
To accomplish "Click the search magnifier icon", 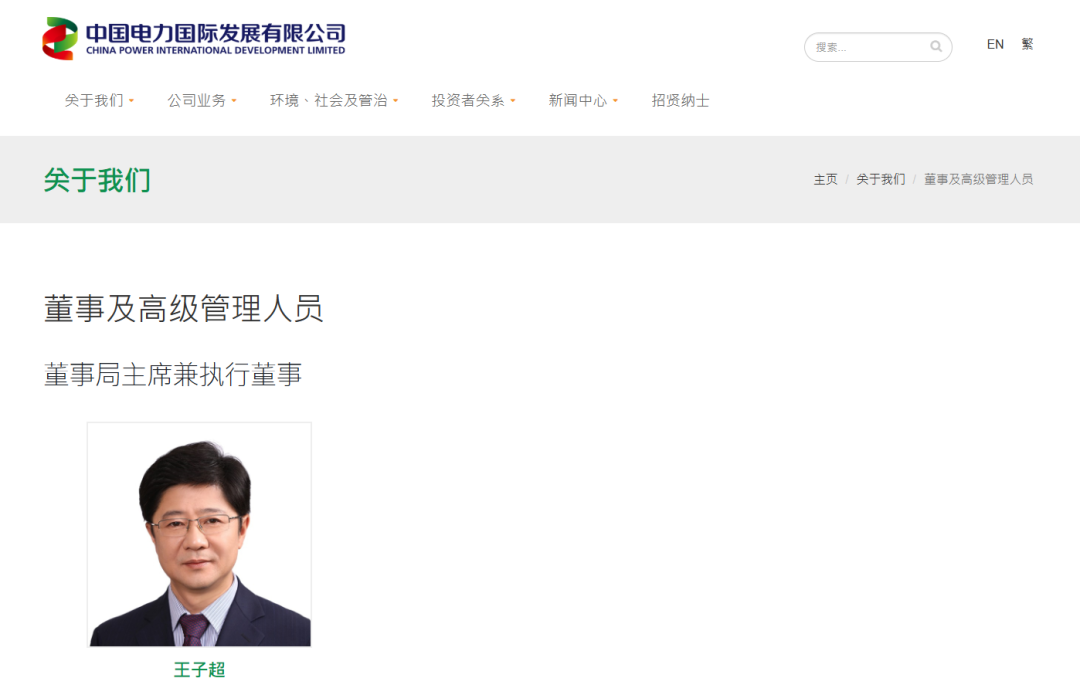I will pos(935,46).
